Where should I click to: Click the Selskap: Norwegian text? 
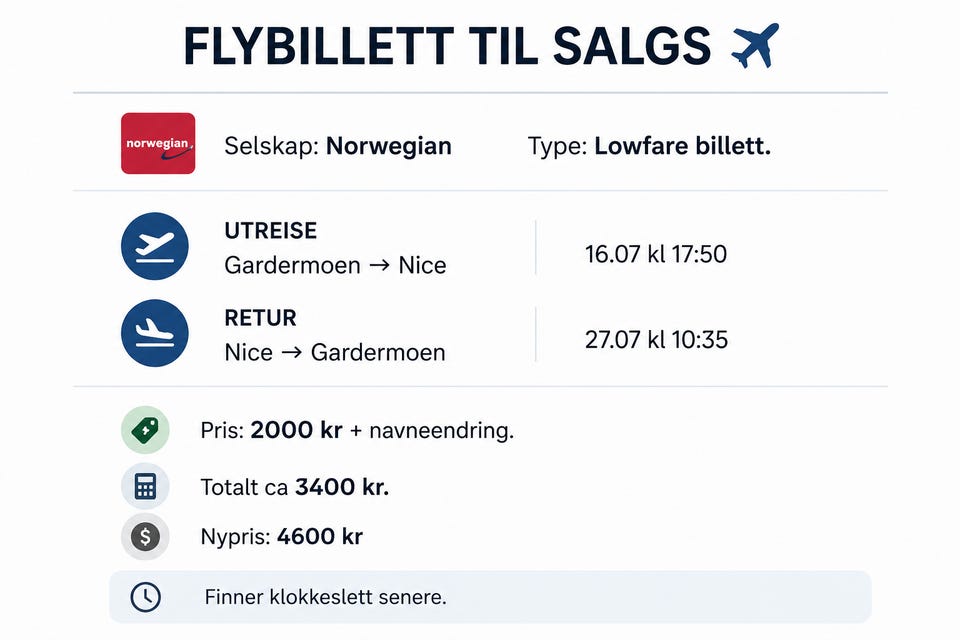[338, 146]
